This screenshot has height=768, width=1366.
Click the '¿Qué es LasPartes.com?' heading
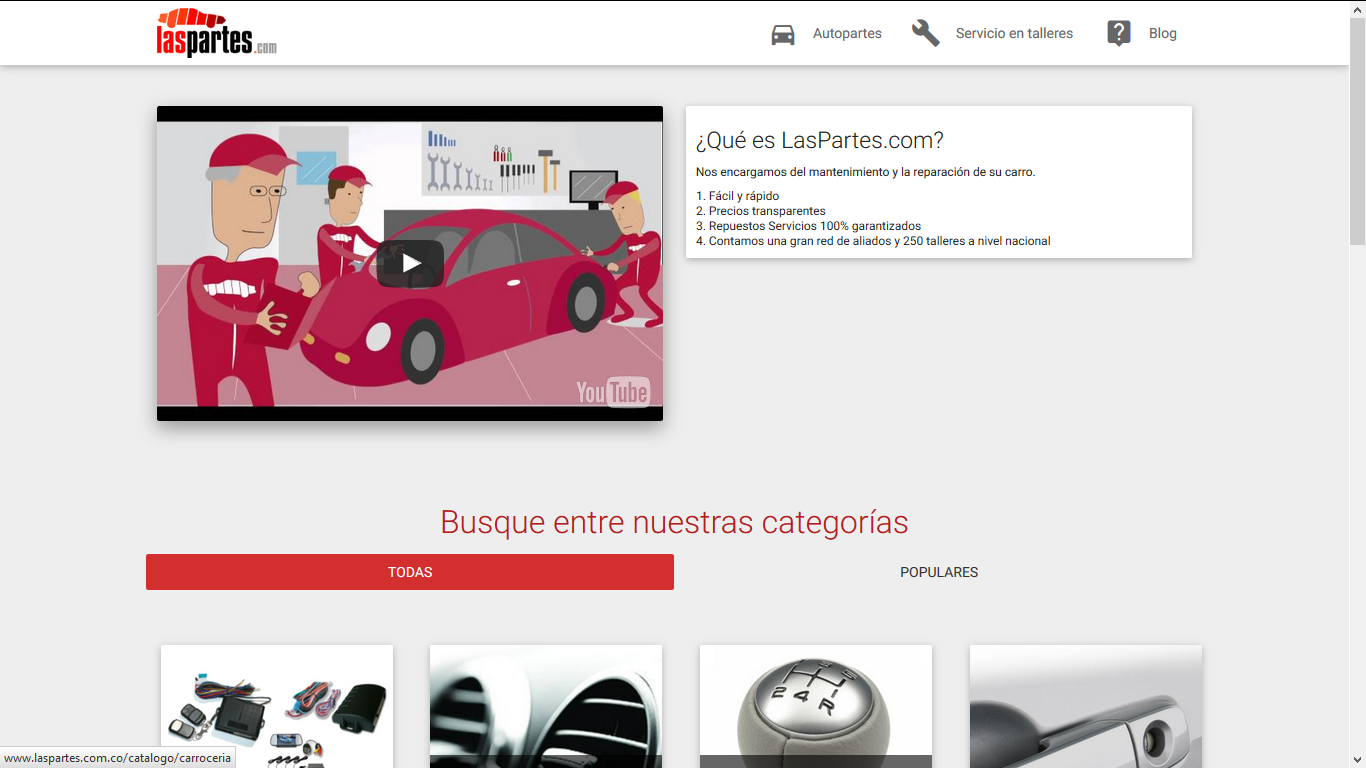click(x=820, y=140)
